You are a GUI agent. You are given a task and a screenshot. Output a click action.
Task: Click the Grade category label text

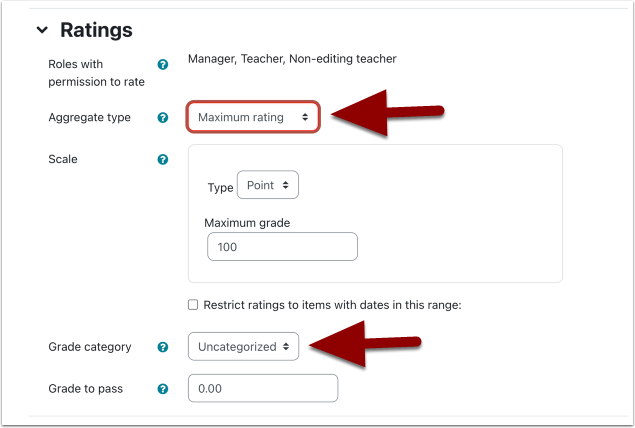pyautogui.click(x=89, y=348)
